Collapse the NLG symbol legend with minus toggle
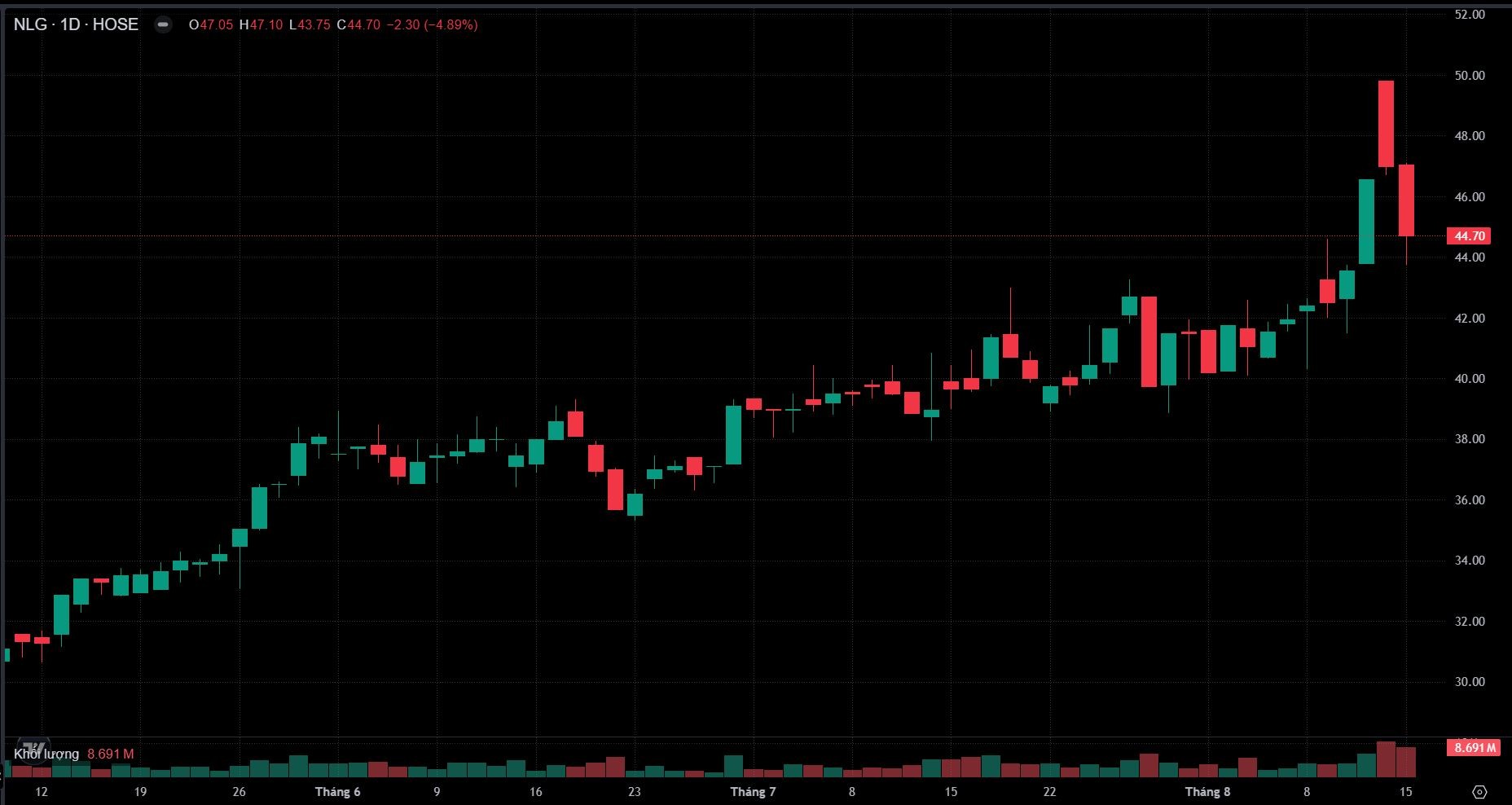 coord(164,24)
